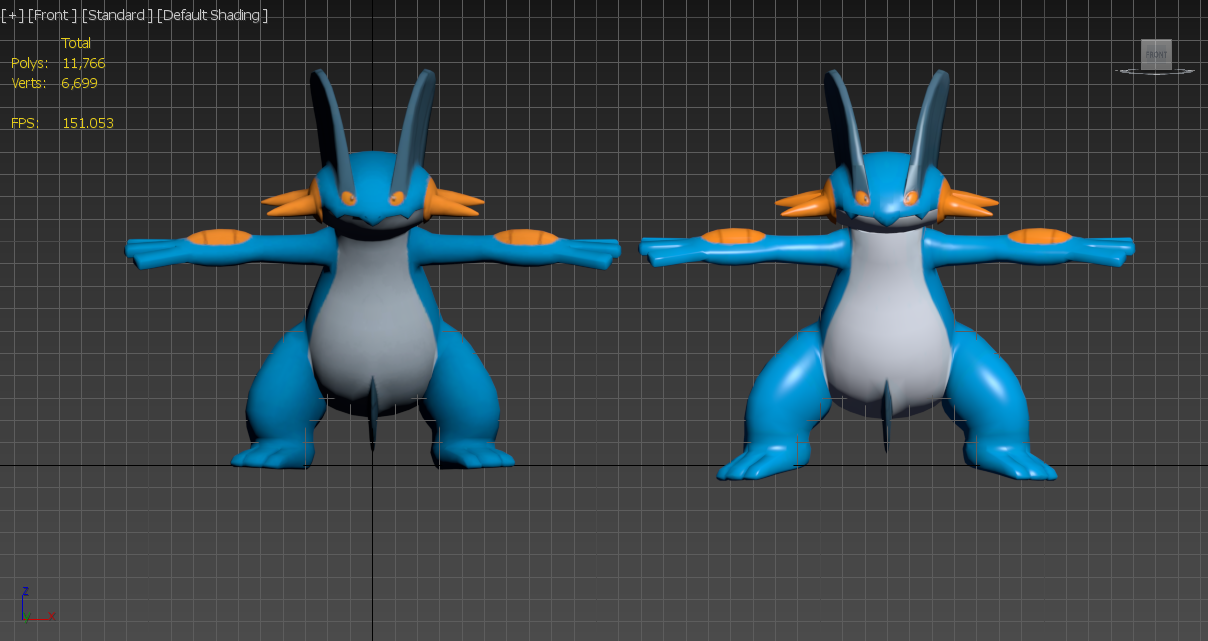Open the [Default Shading] viewport menu
1208x641 pixels.
point(214,15)
